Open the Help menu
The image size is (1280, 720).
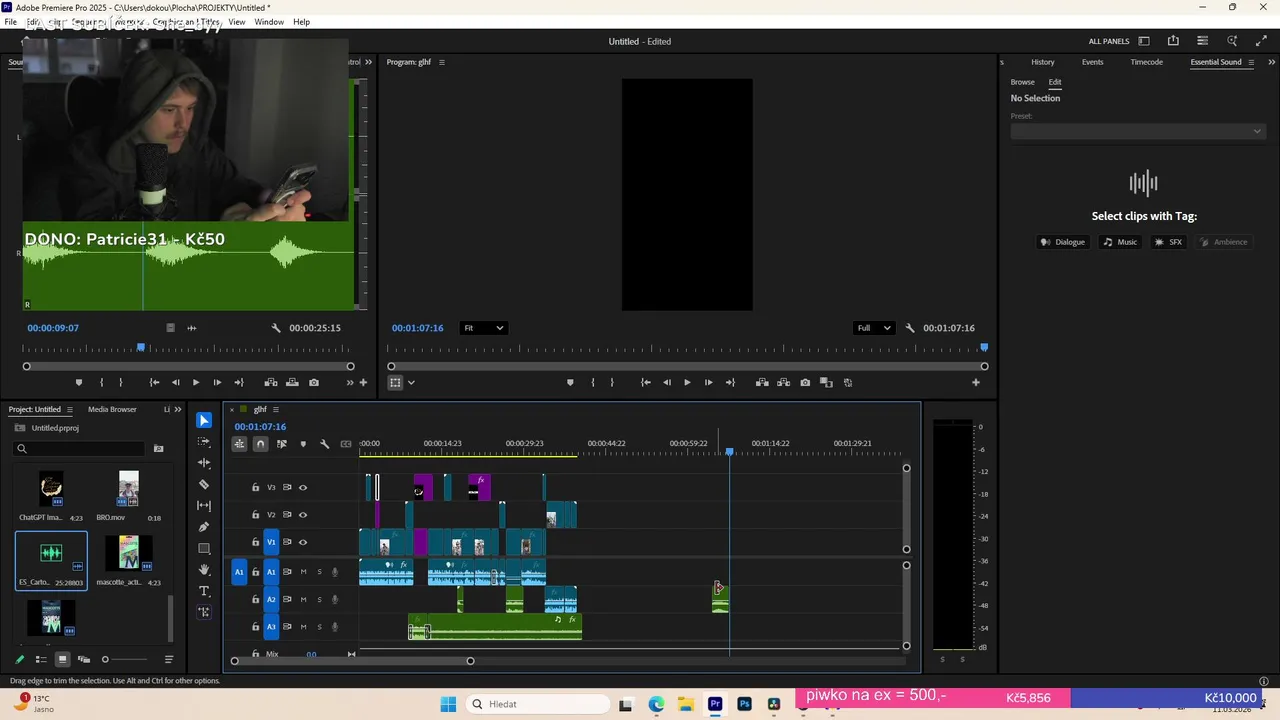tap(301, 22)
